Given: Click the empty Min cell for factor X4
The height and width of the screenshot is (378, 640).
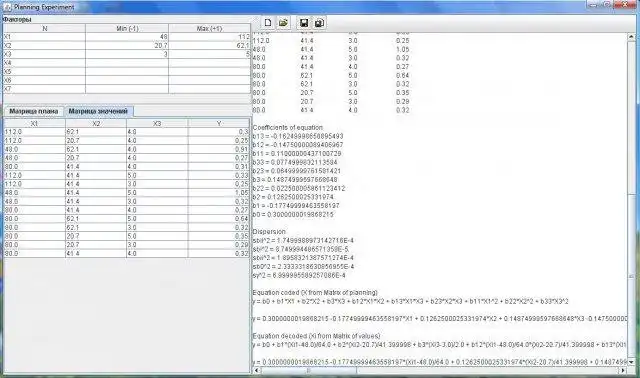Looking at the screenshot, I should [127, 63].
